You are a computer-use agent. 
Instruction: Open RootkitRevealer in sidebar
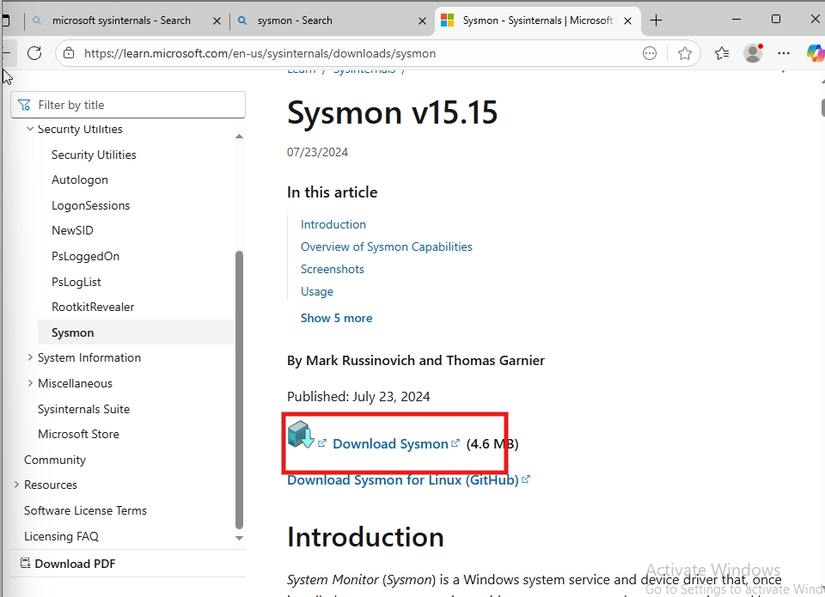tap(93, 307)
